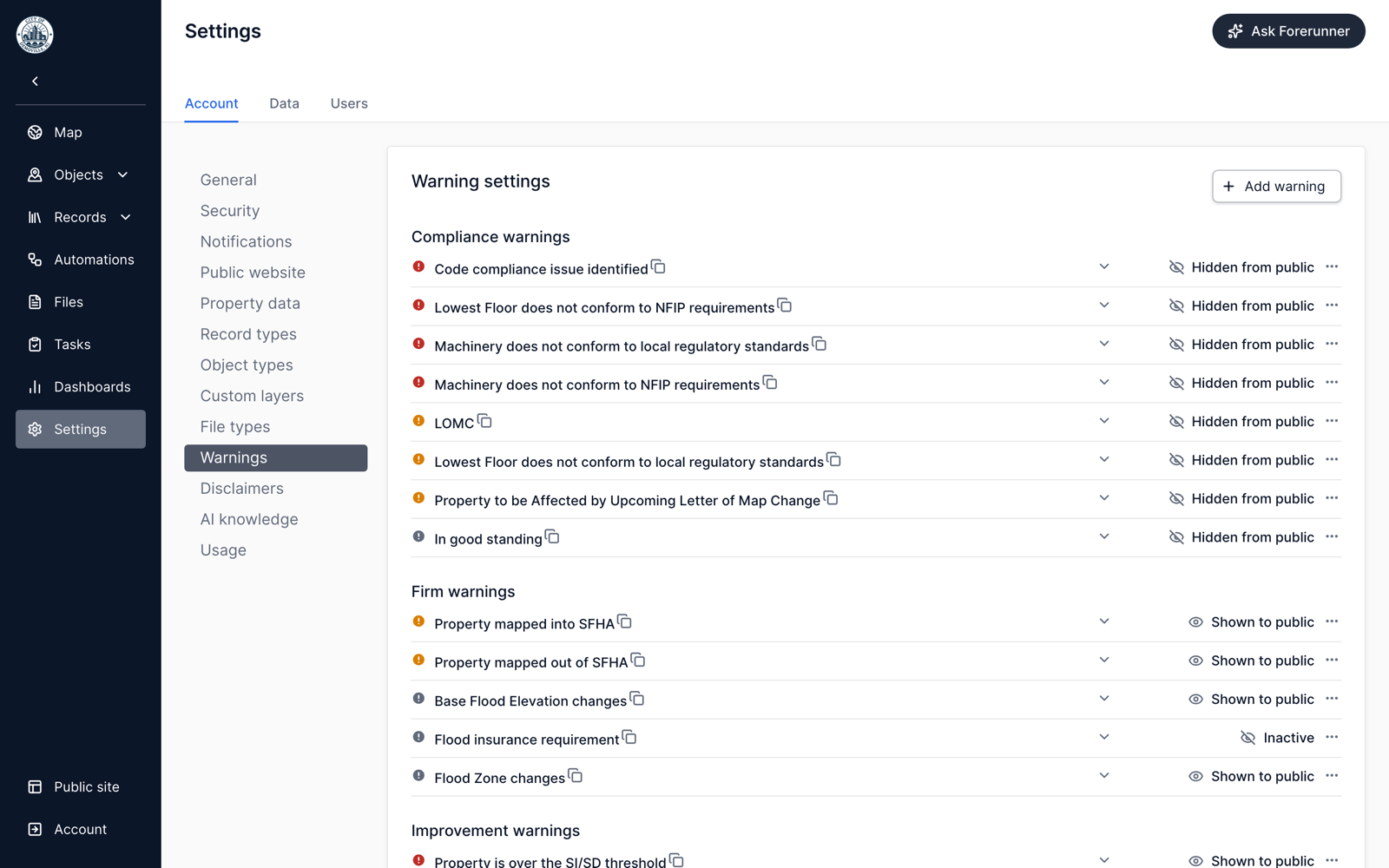Switch to the Data tab
The image size is (1389, 868).
284,103
